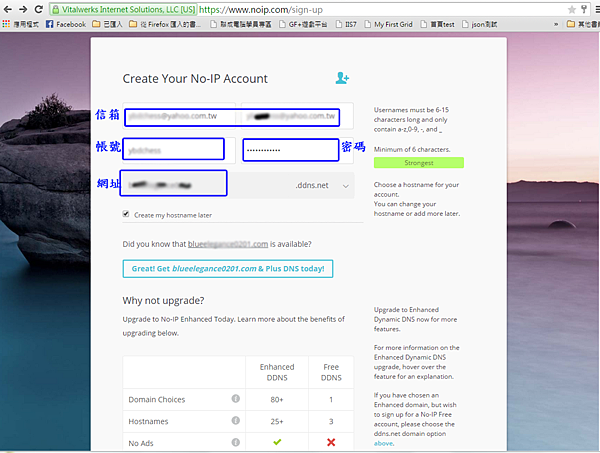Click 'Great! Get blueelegance0201.com & Plus DNS today!' button
600x453 pixels.
point(228,269)
